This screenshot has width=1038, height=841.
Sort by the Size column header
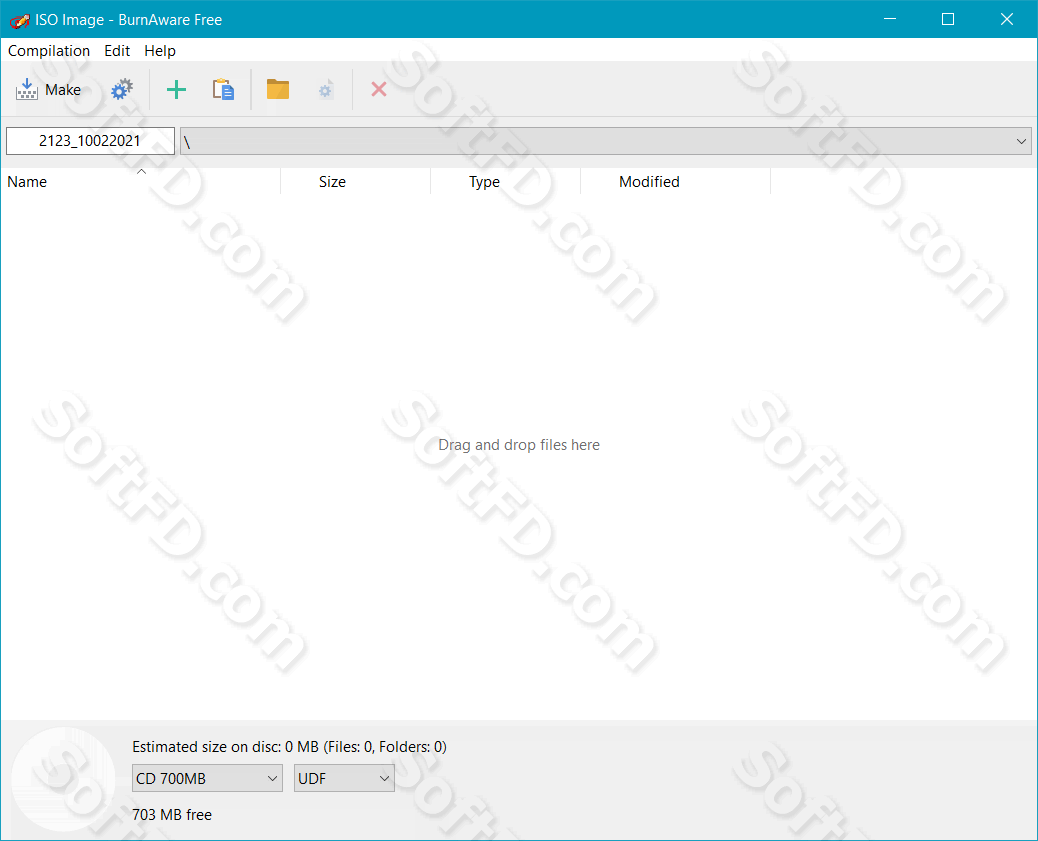355,181
